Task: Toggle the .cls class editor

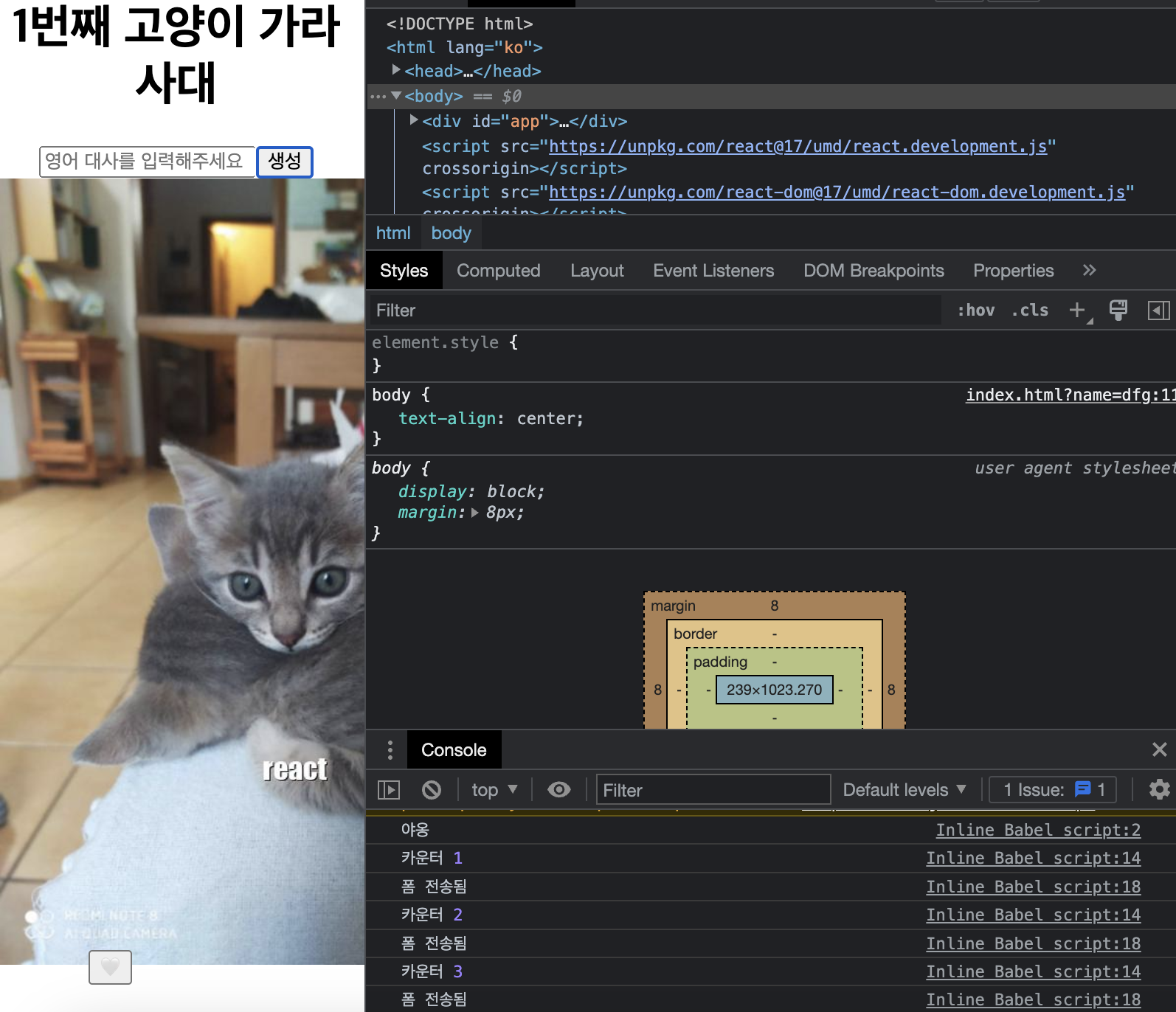Action: [1030, 311]
